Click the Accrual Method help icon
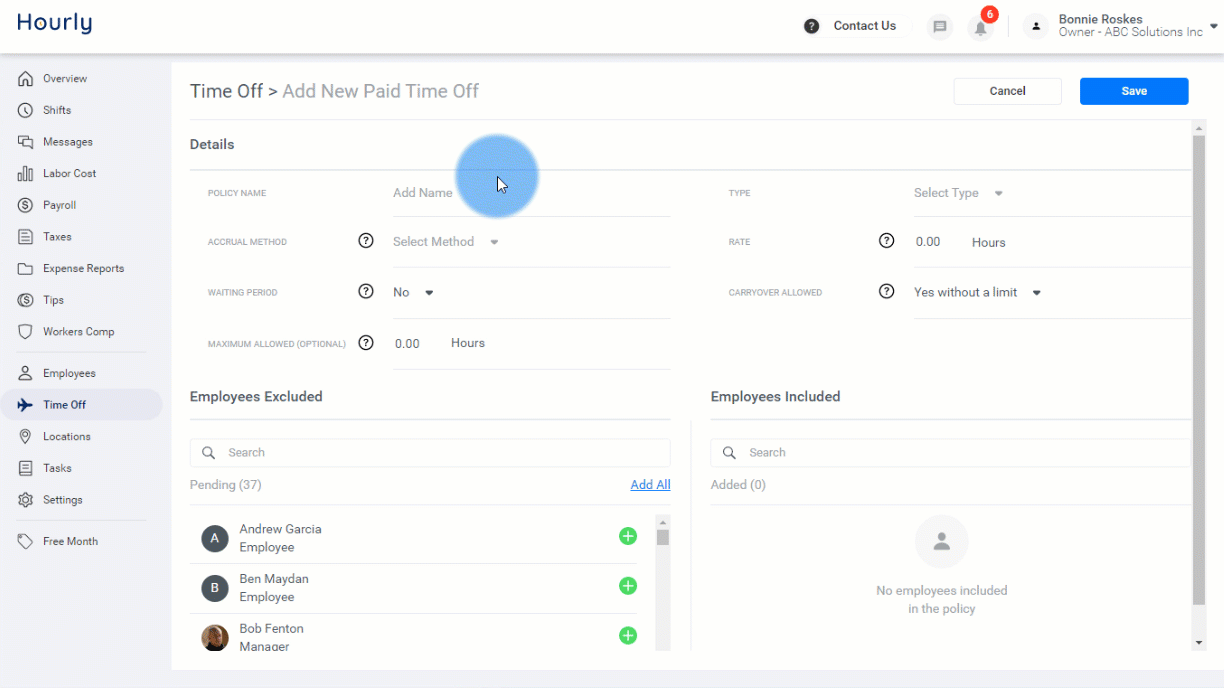The image size is (1224, 688). click(x=366, y=241)
